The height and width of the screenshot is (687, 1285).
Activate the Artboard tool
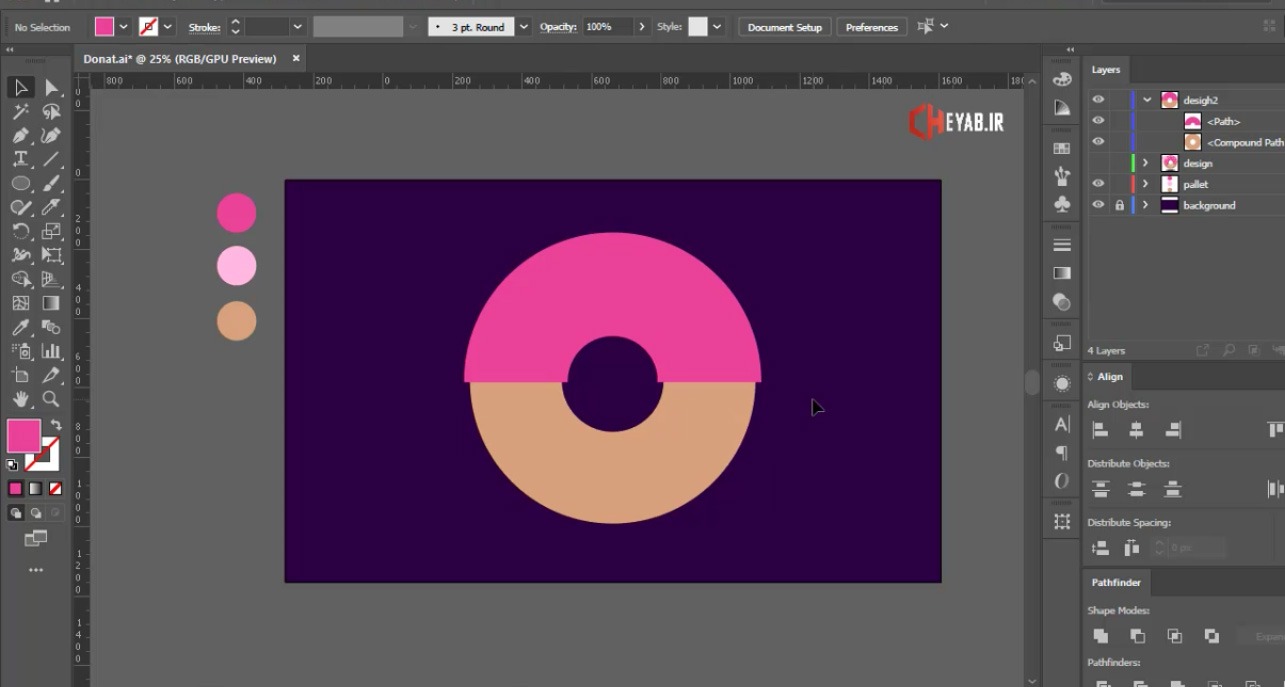click(20, 375)
